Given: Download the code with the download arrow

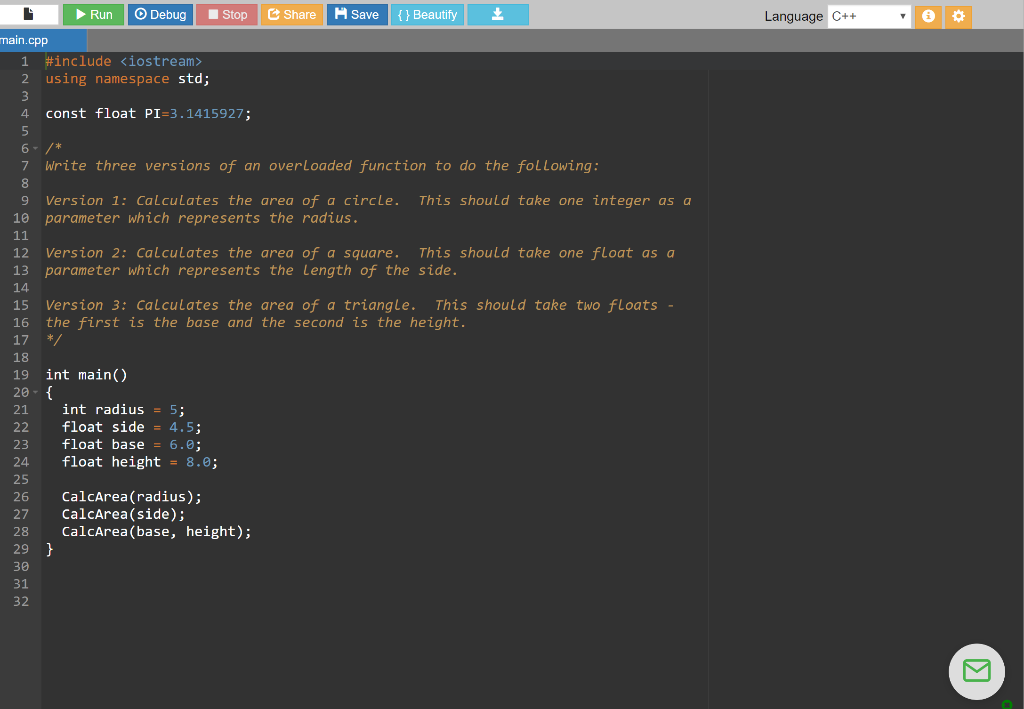Looking at the screenshot, I should [x=497, y=15].
